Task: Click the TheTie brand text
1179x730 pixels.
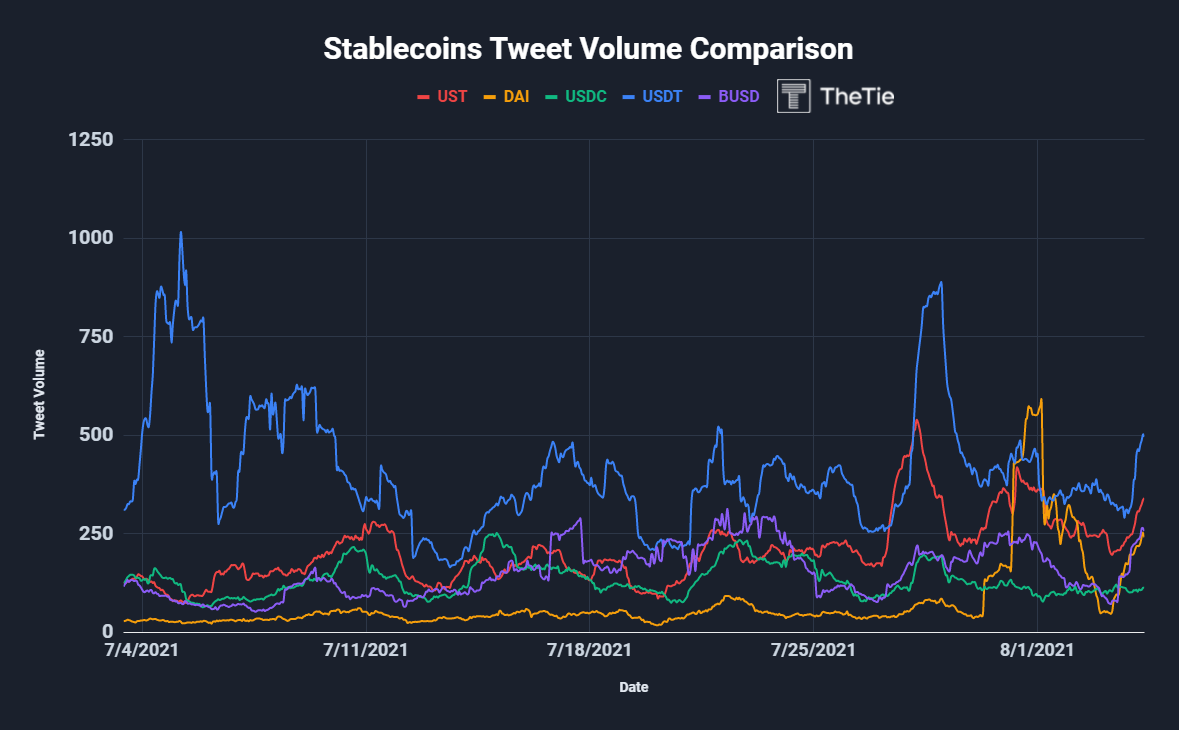Action: pyautogui.click(x=857, y=96)
